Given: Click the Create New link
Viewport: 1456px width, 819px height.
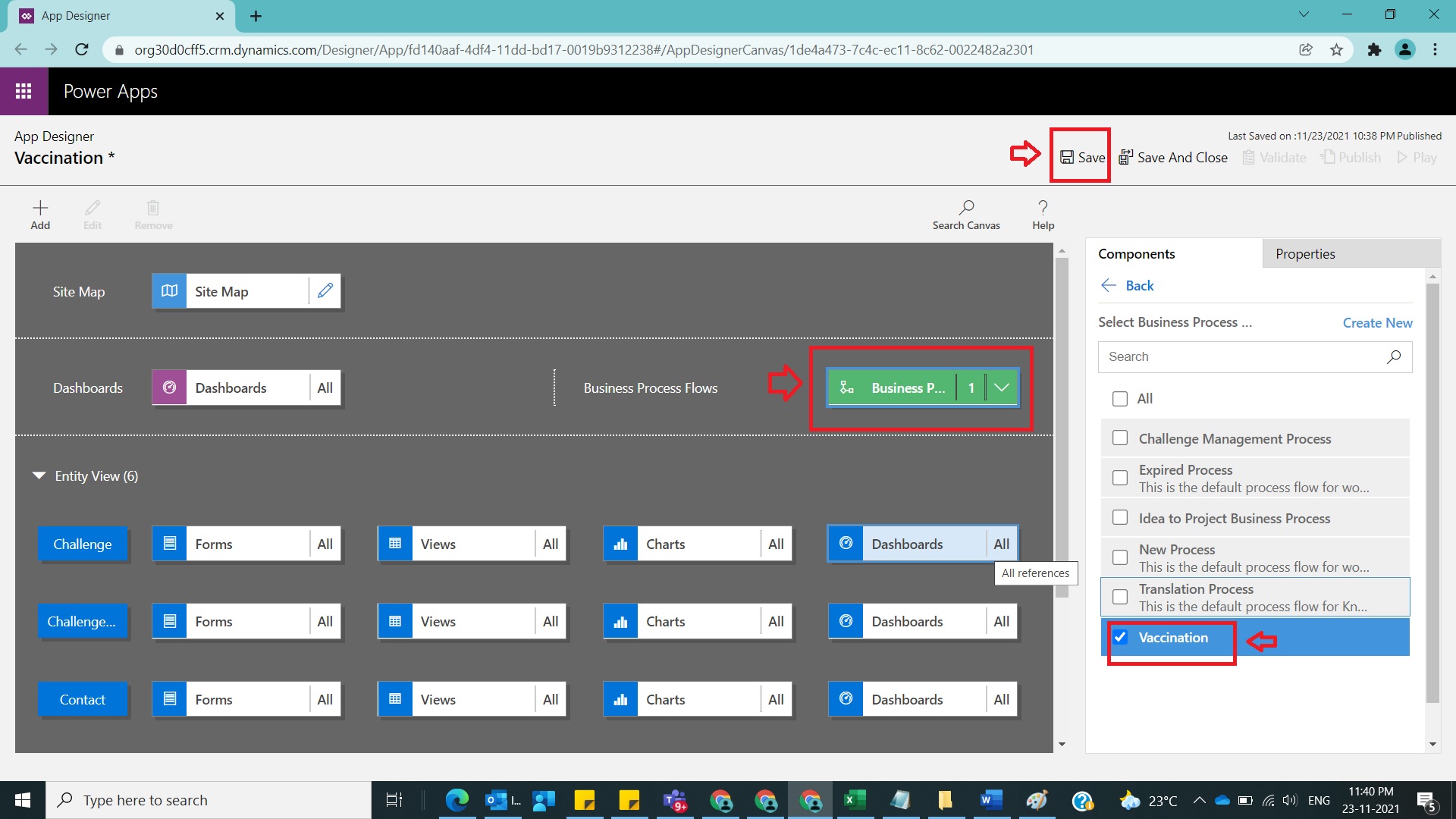Looking at the screenshot, I should pos(1376,322).
